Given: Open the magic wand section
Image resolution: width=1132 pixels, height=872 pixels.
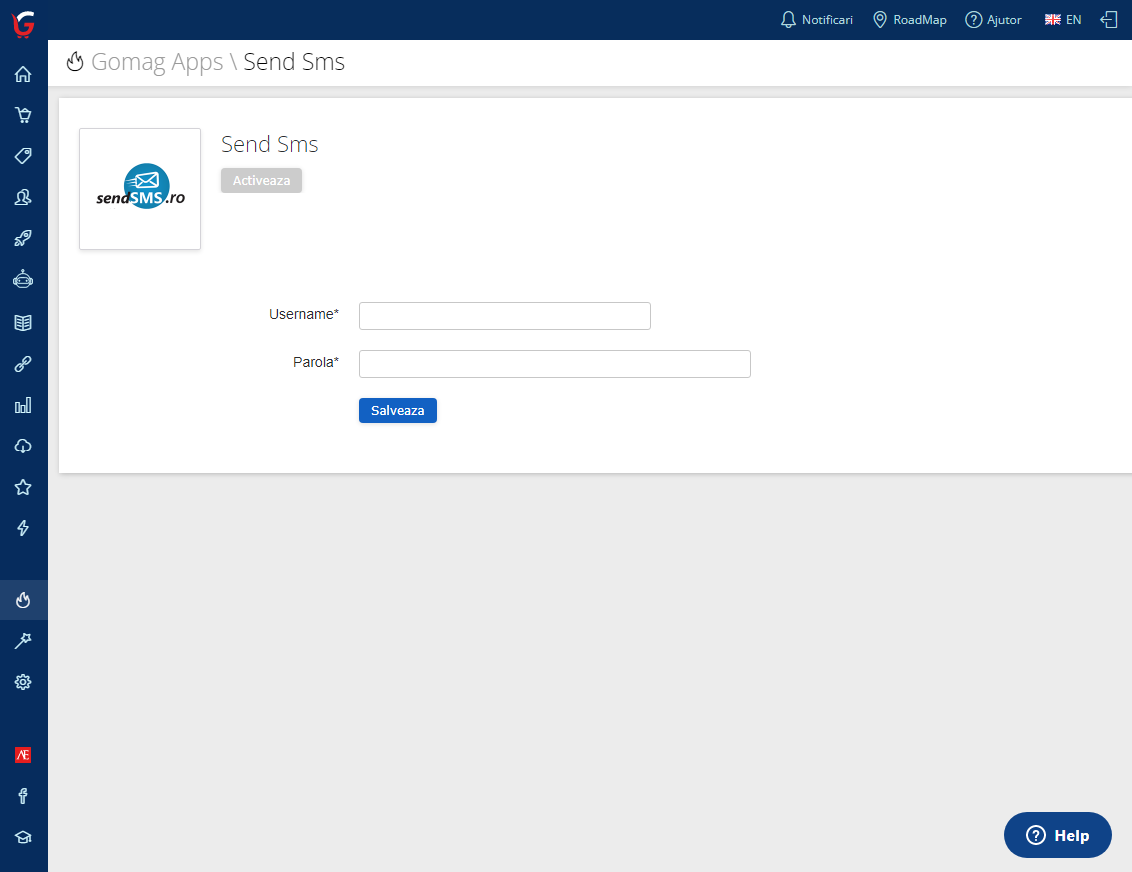Looking at the screenshot, I should point(23,641).
